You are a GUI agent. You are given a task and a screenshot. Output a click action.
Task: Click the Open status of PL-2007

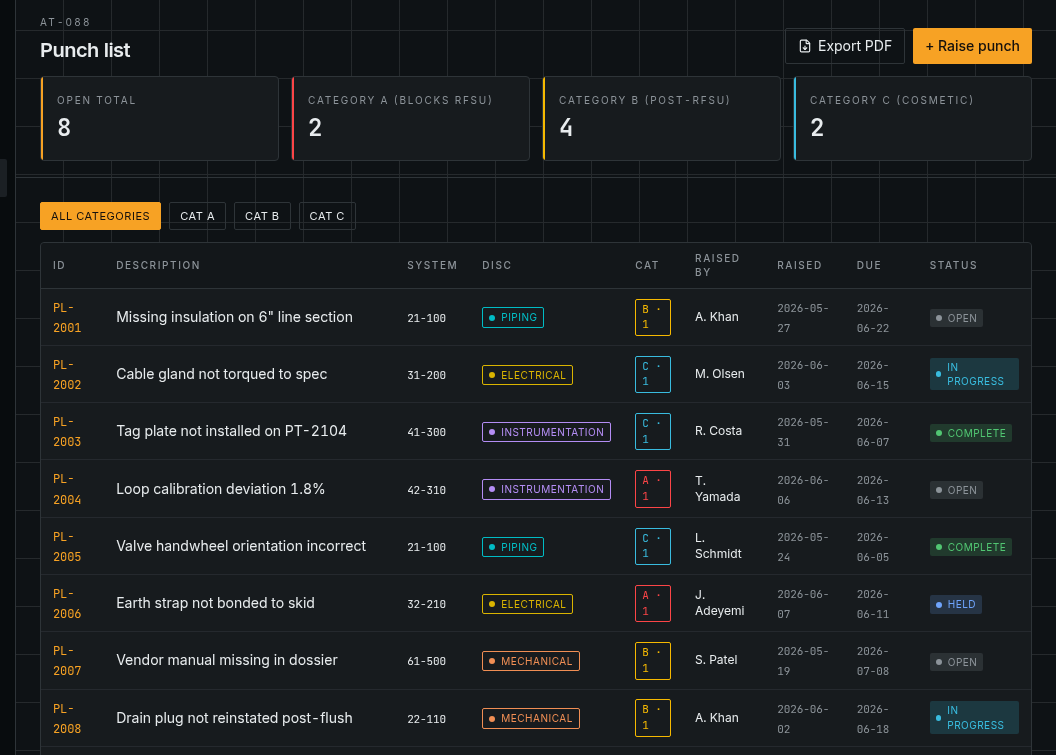956,662
